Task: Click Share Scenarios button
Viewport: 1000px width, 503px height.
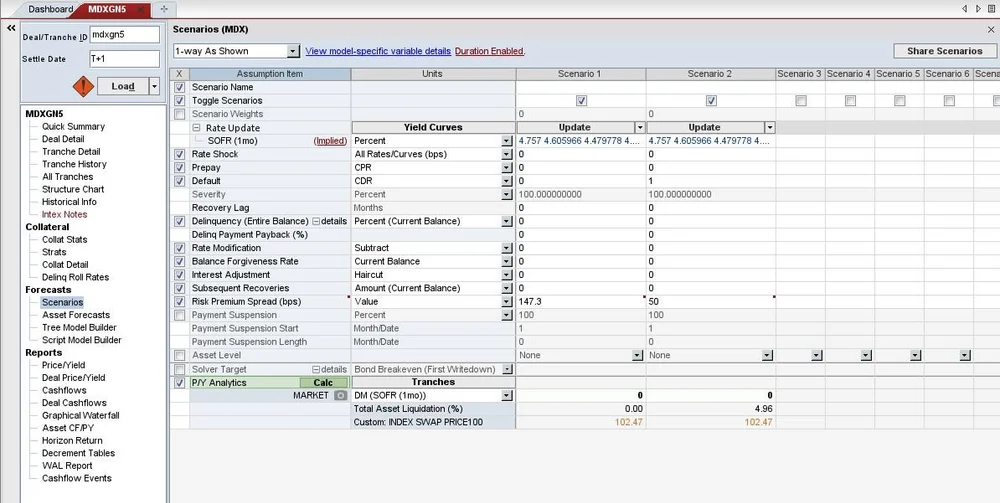Action: click(945, 51)
